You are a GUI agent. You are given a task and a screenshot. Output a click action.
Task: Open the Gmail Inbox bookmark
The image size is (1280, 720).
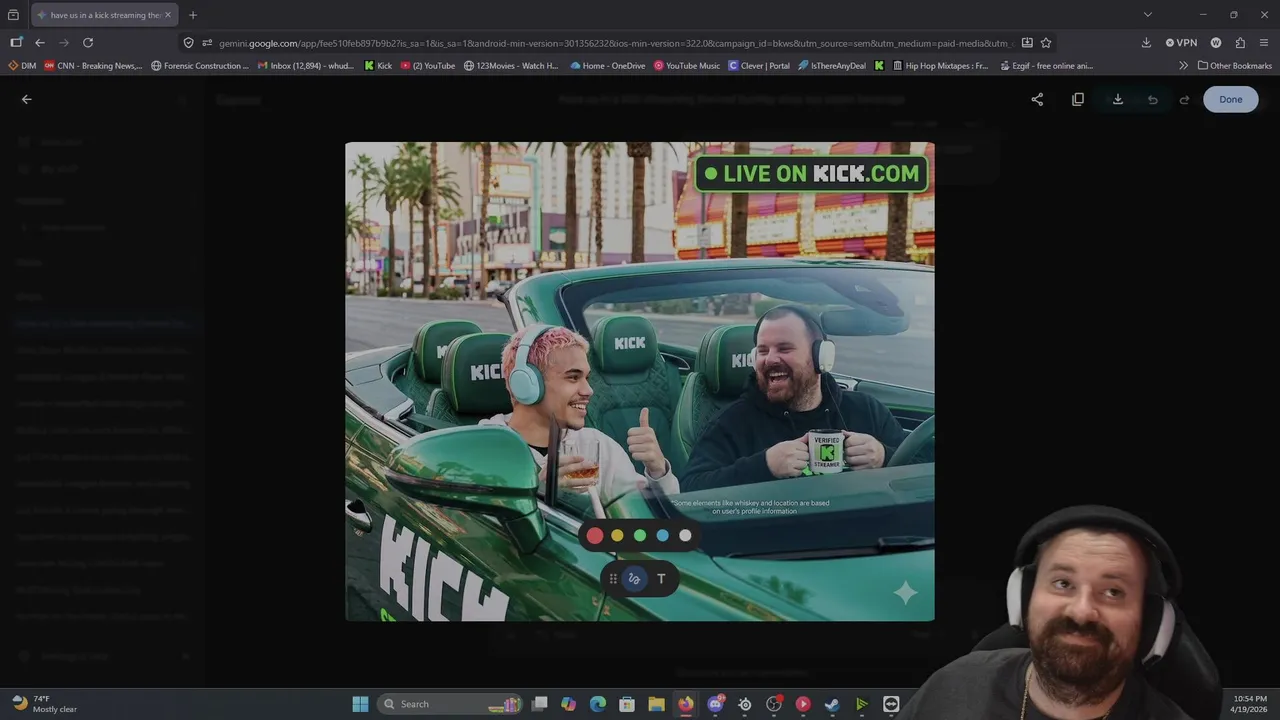coord(305,66)
